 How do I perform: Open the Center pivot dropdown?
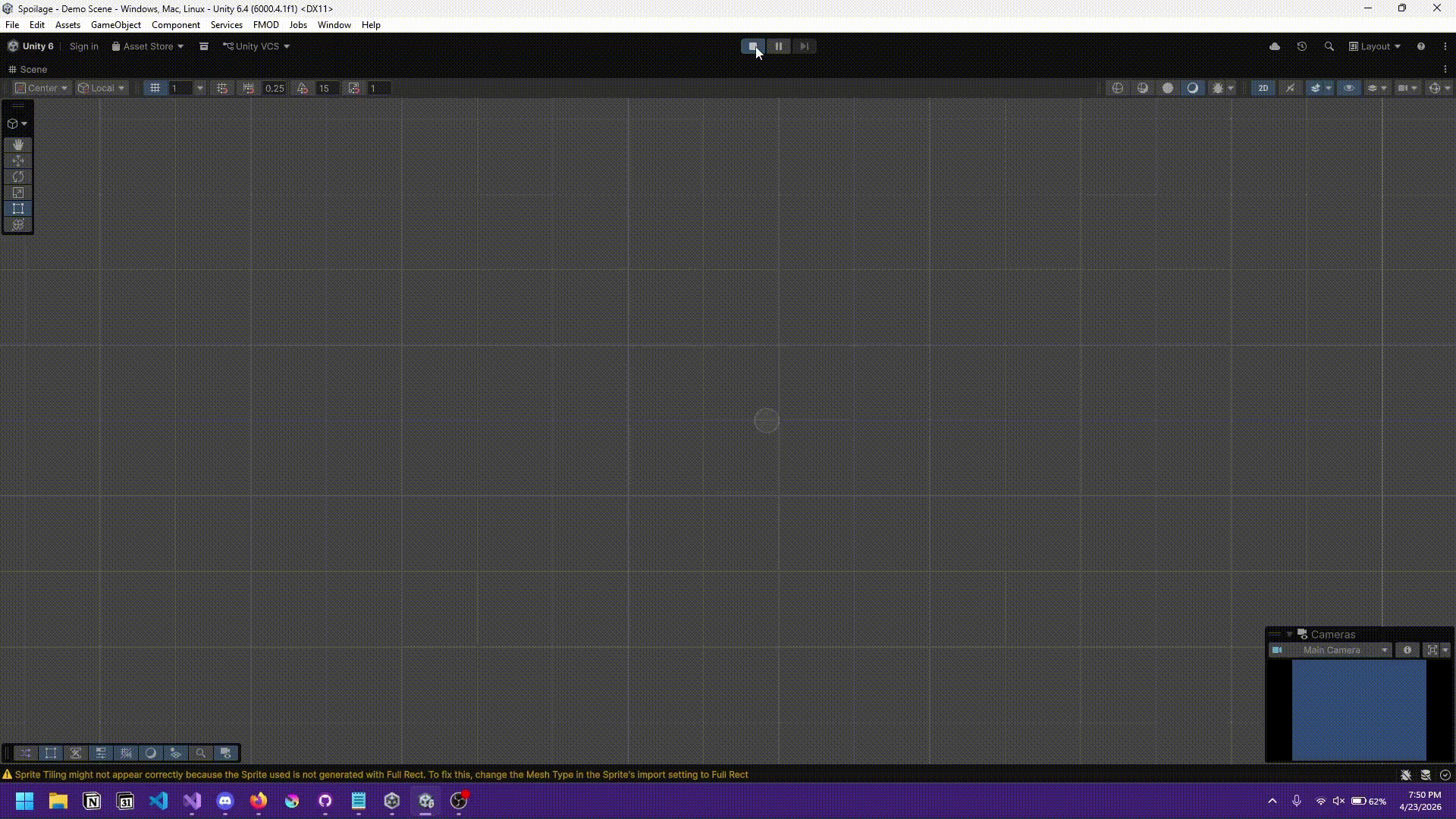(42, 88)
